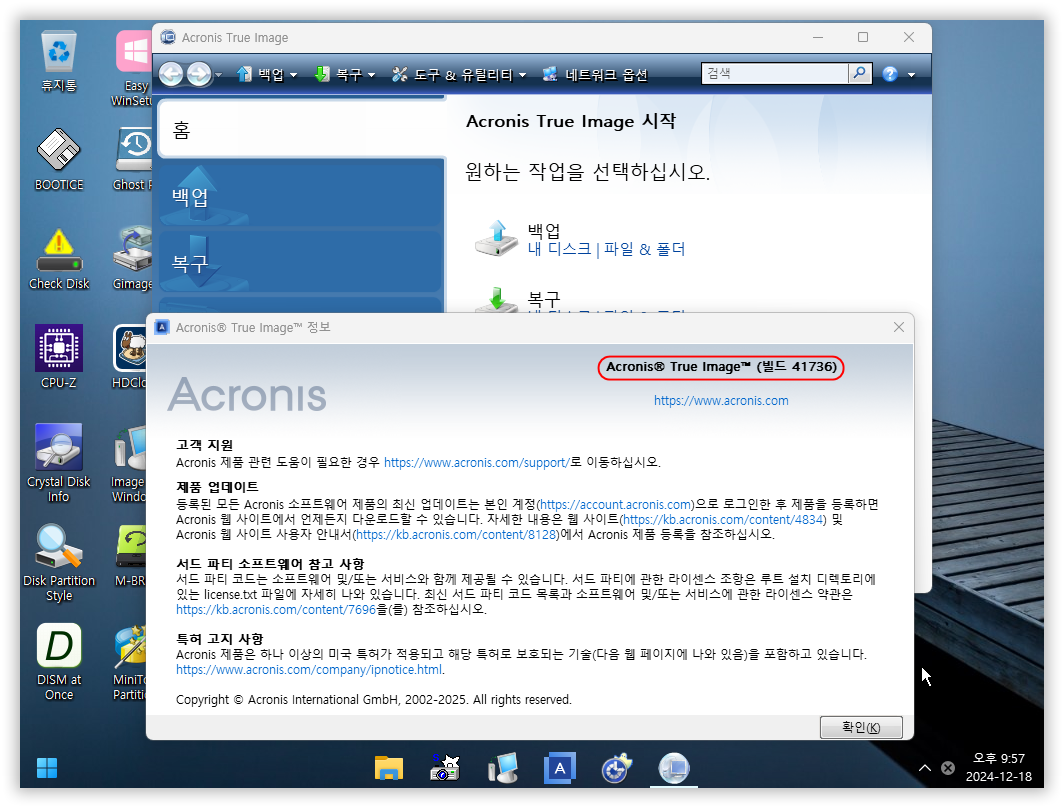1064x808 pixels.
Task: Click the camera capture tool taskbar icon
Action: tap(445, 768)
